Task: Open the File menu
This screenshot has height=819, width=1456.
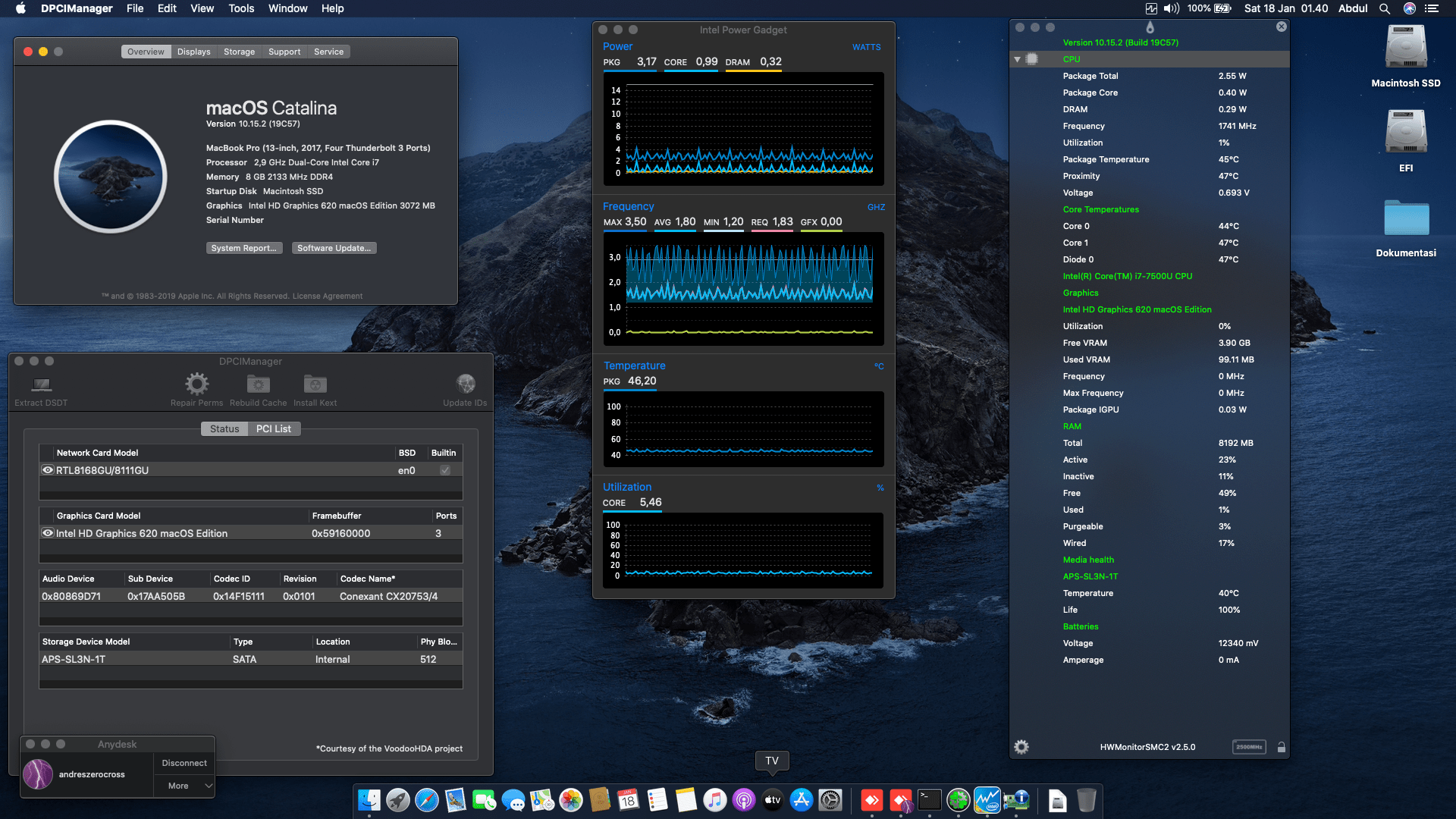Action: (x=135, y=8)
